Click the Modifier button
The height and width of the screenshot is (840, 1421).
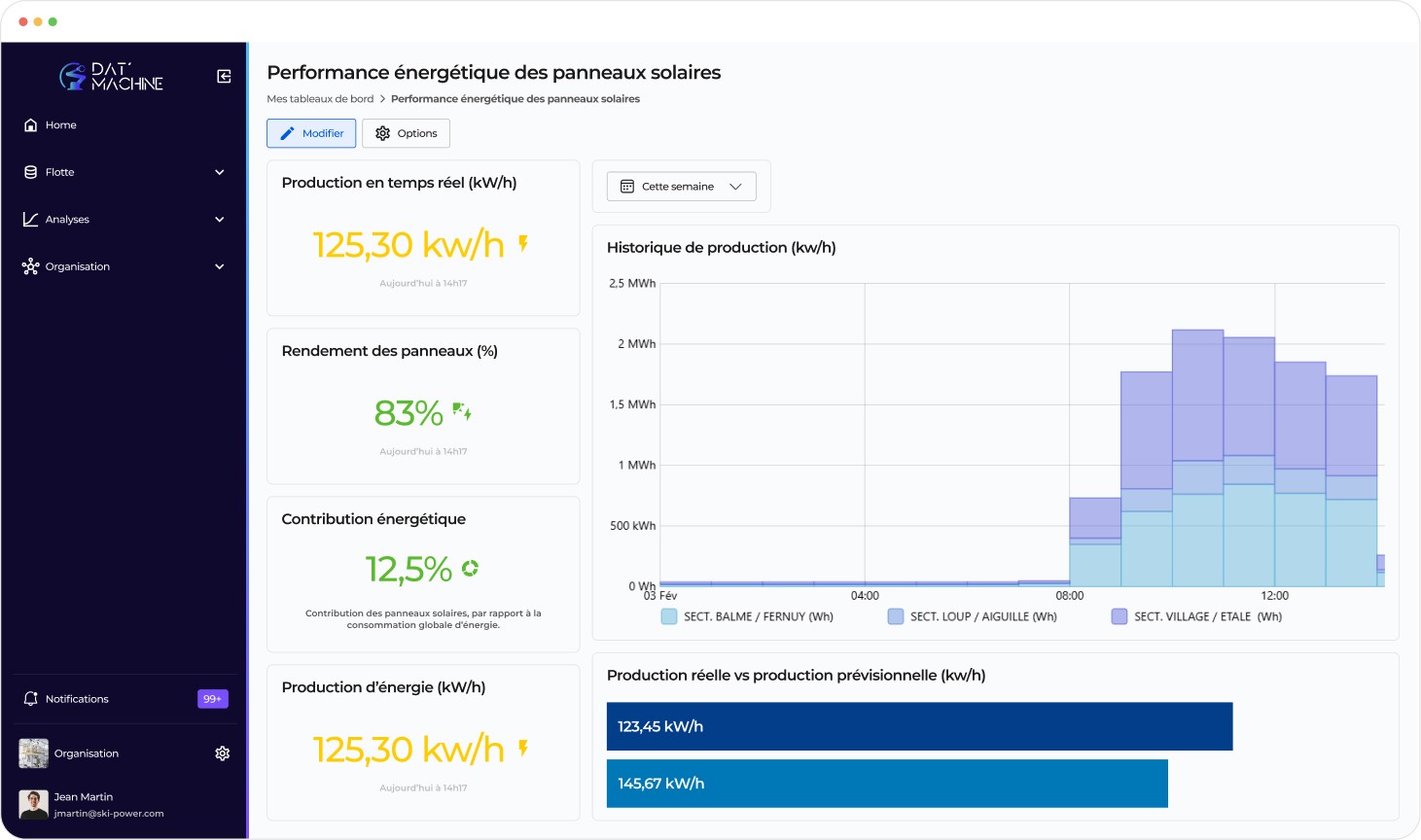[310, 133]
